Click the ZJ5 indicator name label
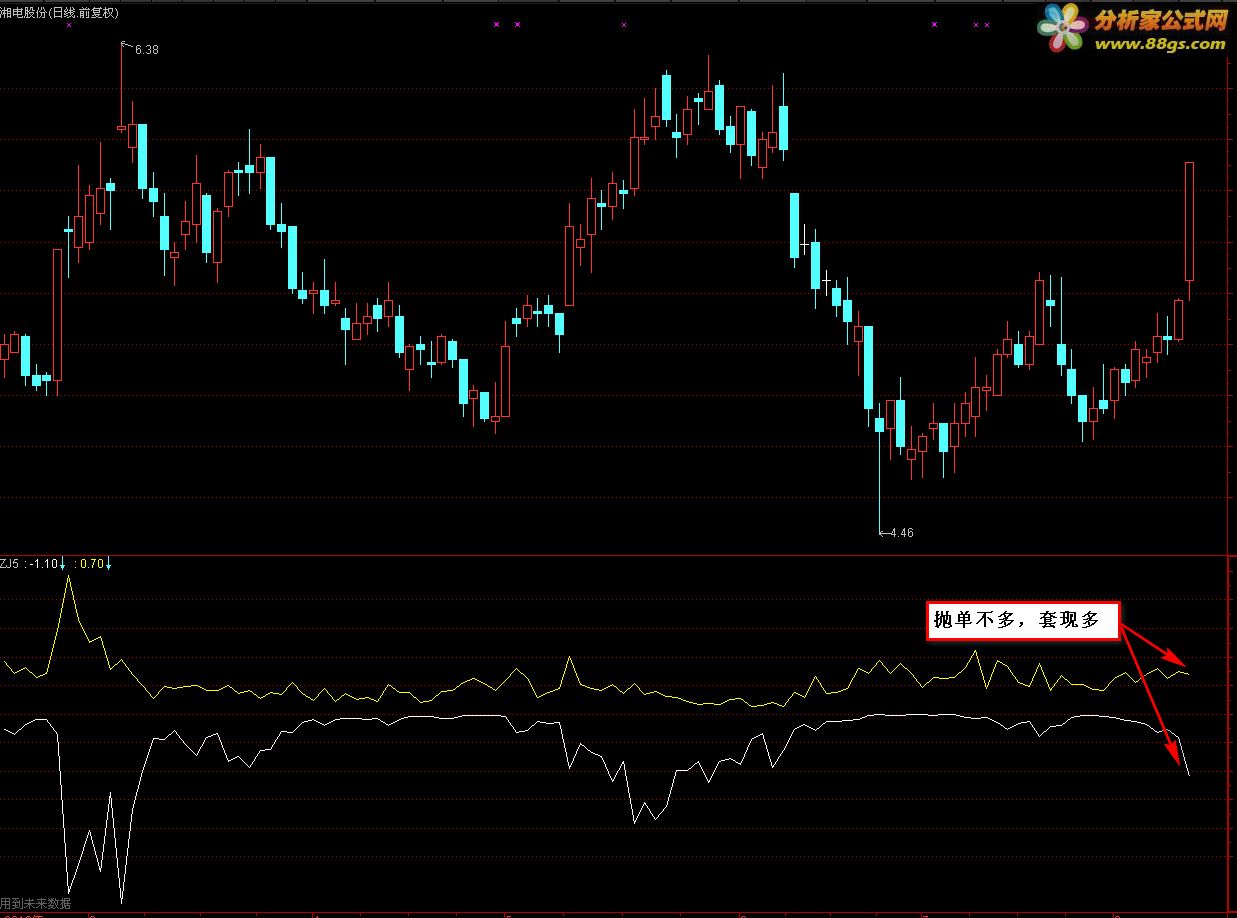The height and width of the screenshot is (918, 1237). (10, 564)
